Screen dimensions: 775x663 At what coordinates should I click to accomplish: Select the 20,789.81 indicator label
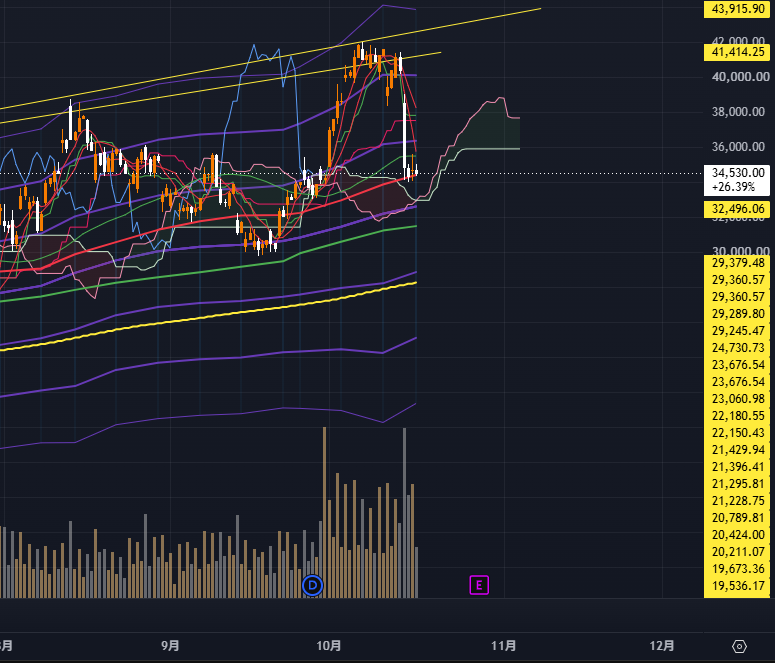(x=736, y=518)
